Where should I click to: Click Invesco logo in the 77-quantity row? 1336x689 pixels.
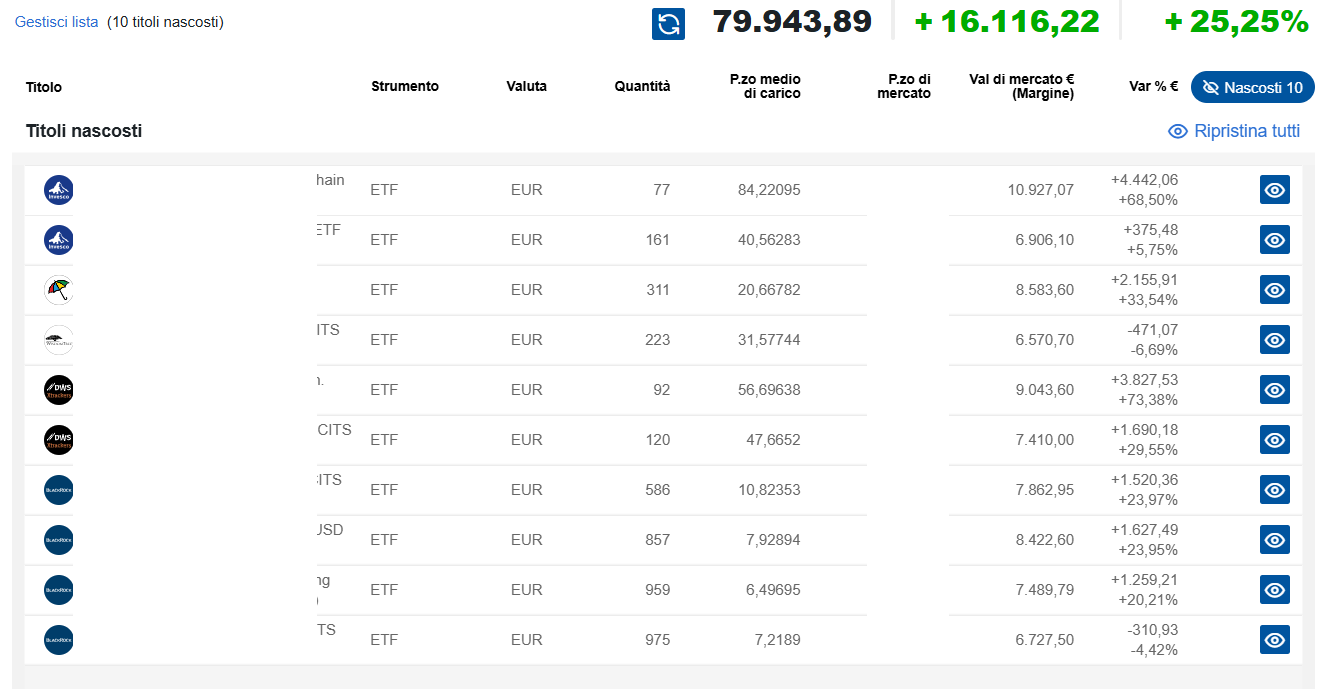tap(59, 190)
